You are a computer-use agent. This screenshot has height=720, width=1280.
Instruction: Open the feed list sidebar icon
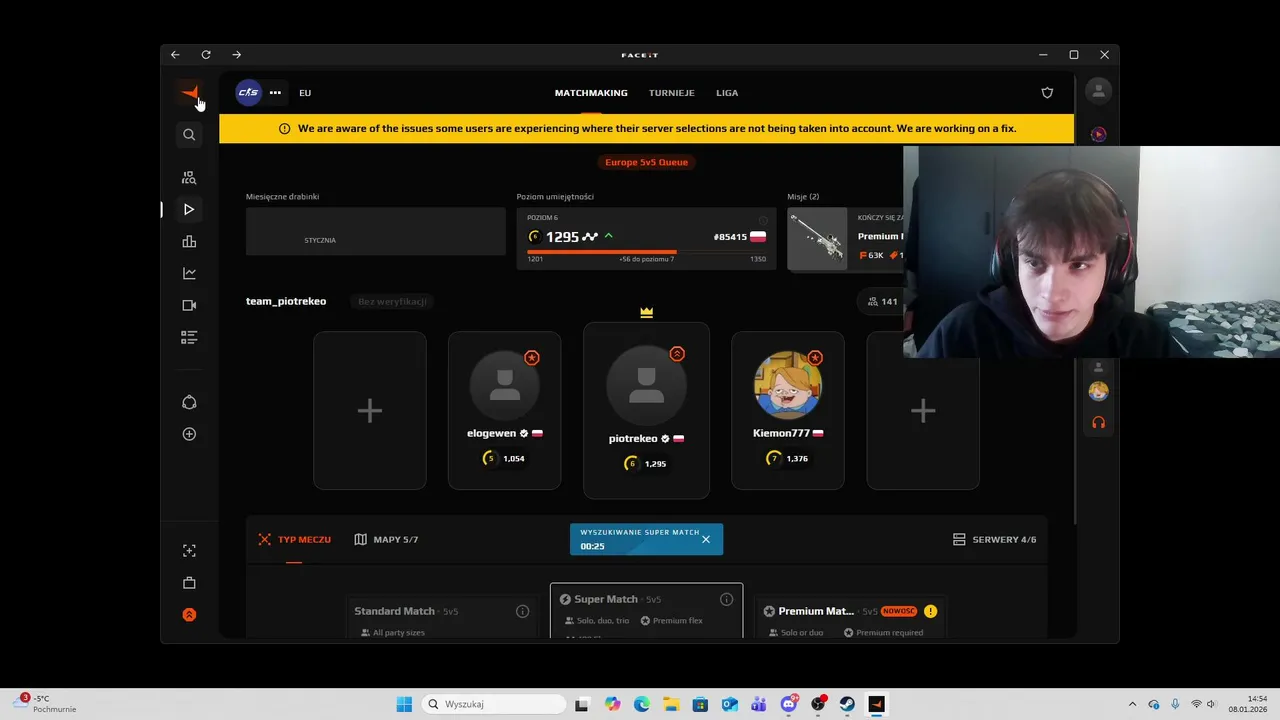(x=189, y=337)
